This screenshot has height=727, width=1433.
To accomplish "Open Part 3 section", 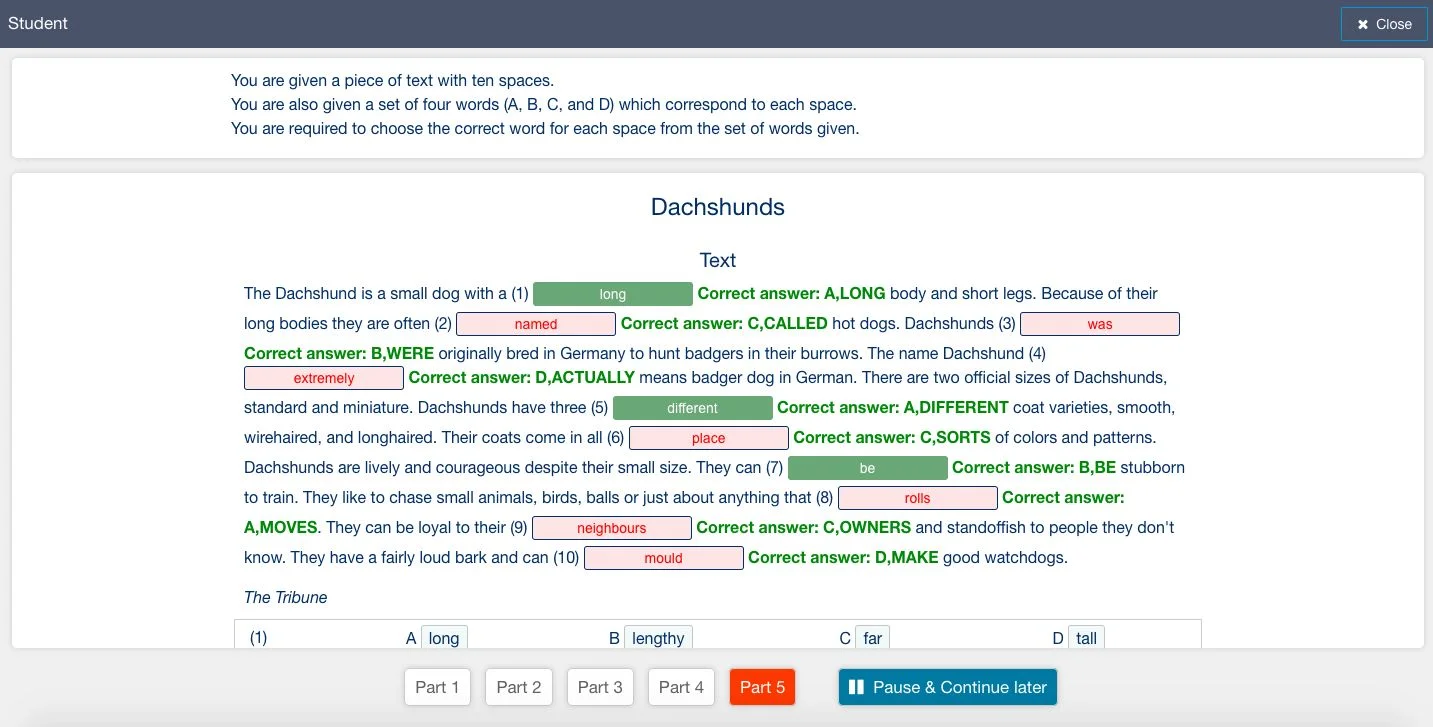I will [x=600, y=687].
